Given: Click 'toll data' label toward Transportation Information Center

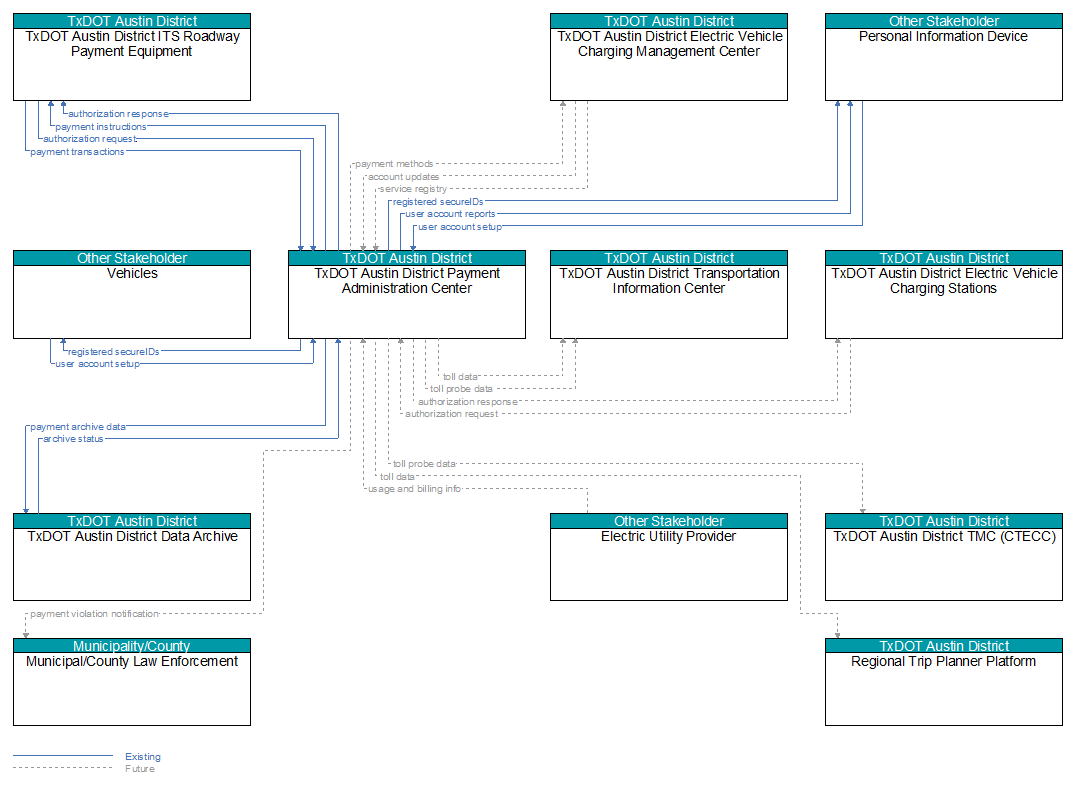Looking at the screenshot, I should (461, 377).
